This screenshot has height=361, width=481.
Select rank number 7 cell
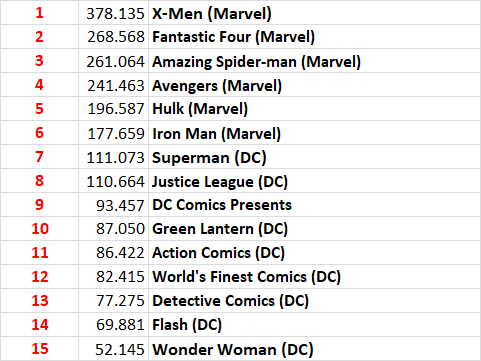click(x=39, y=157)
